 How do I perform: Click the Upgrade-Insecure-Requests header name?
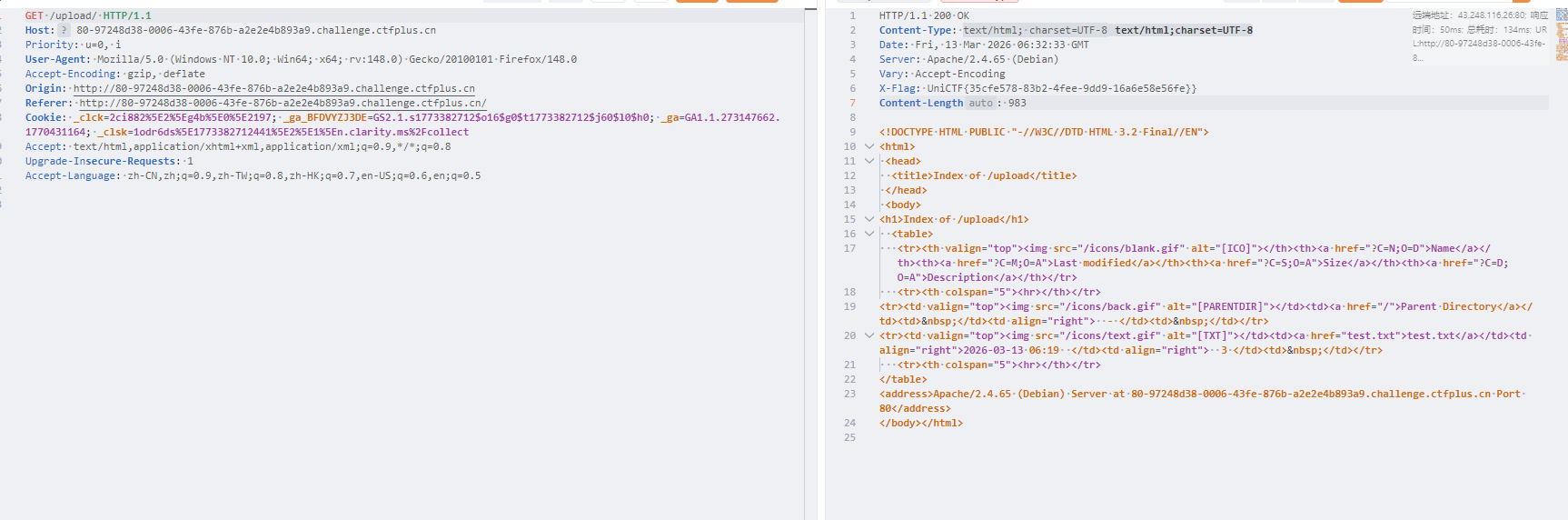102,161
